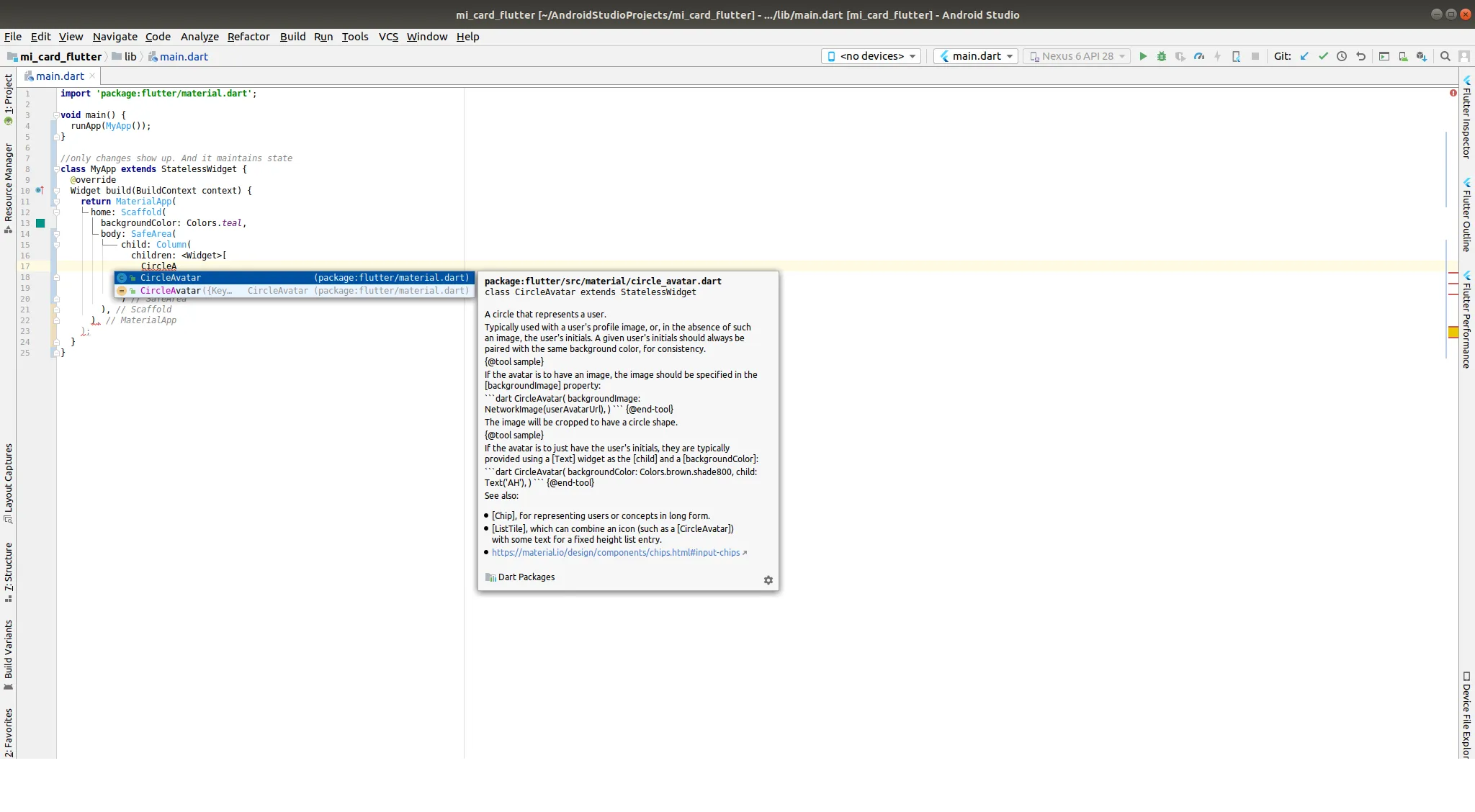Open main.dart run configuration dropdown

[976, 56]
